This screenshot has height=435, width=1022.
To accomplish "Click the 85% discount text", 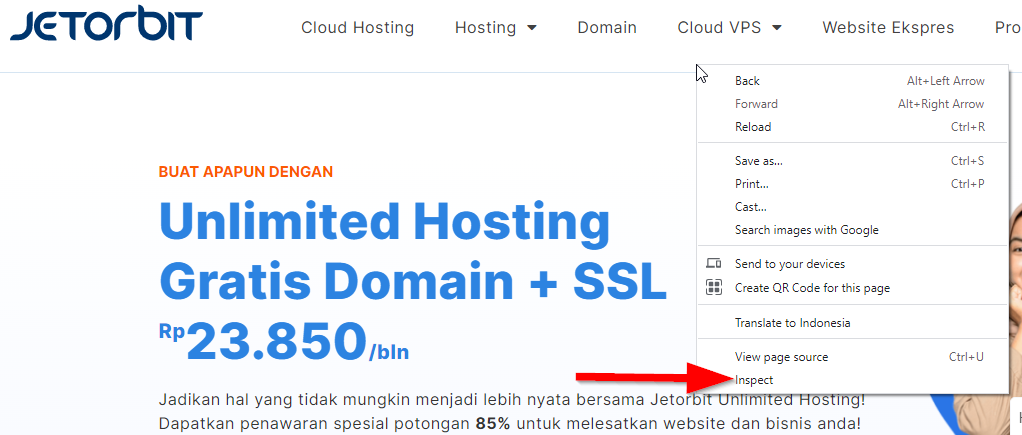I will pyautogui.click(x=493, y=423).
